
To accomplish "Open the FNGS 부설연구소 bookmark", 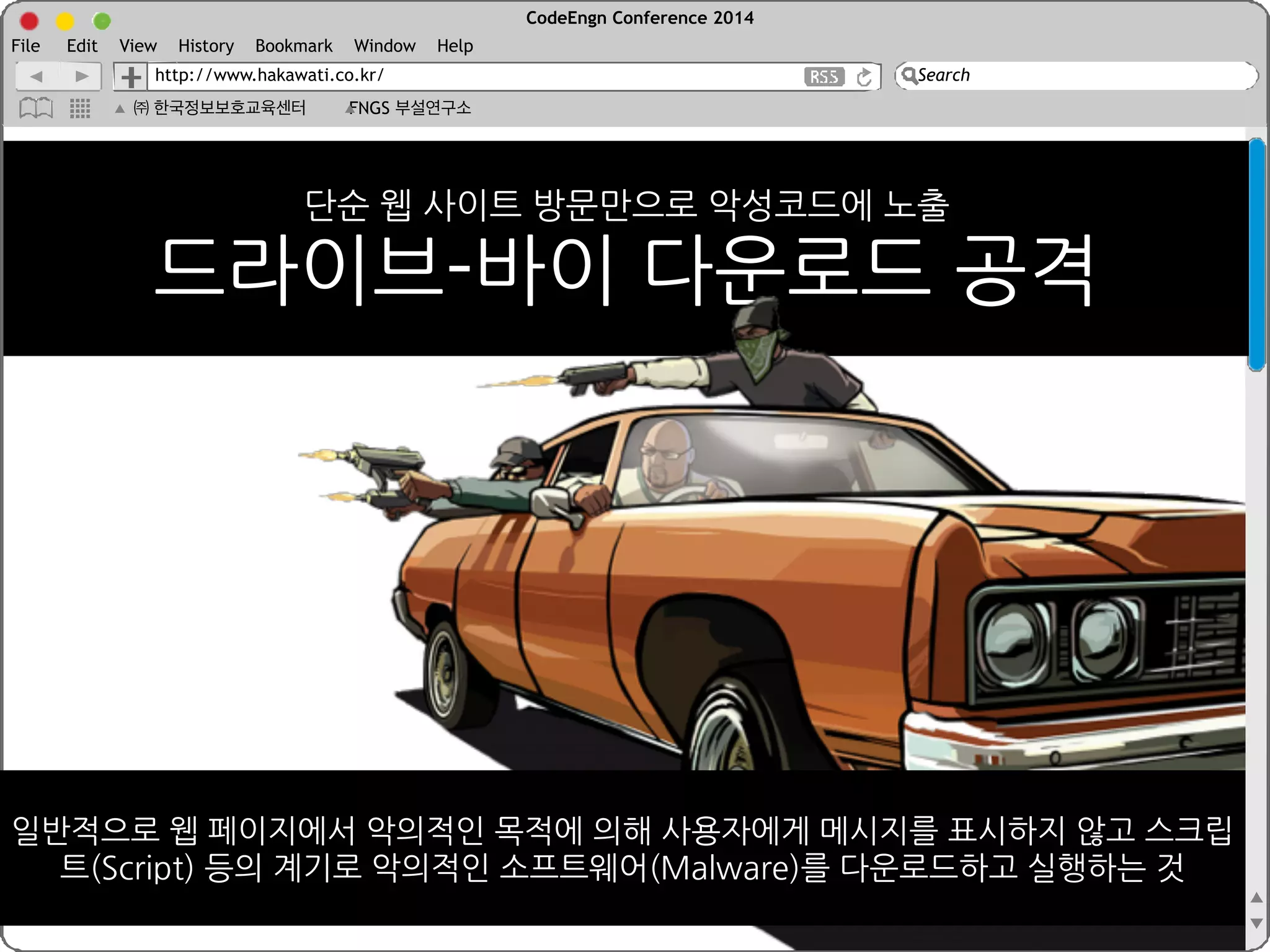I will [x=410, y=108].
